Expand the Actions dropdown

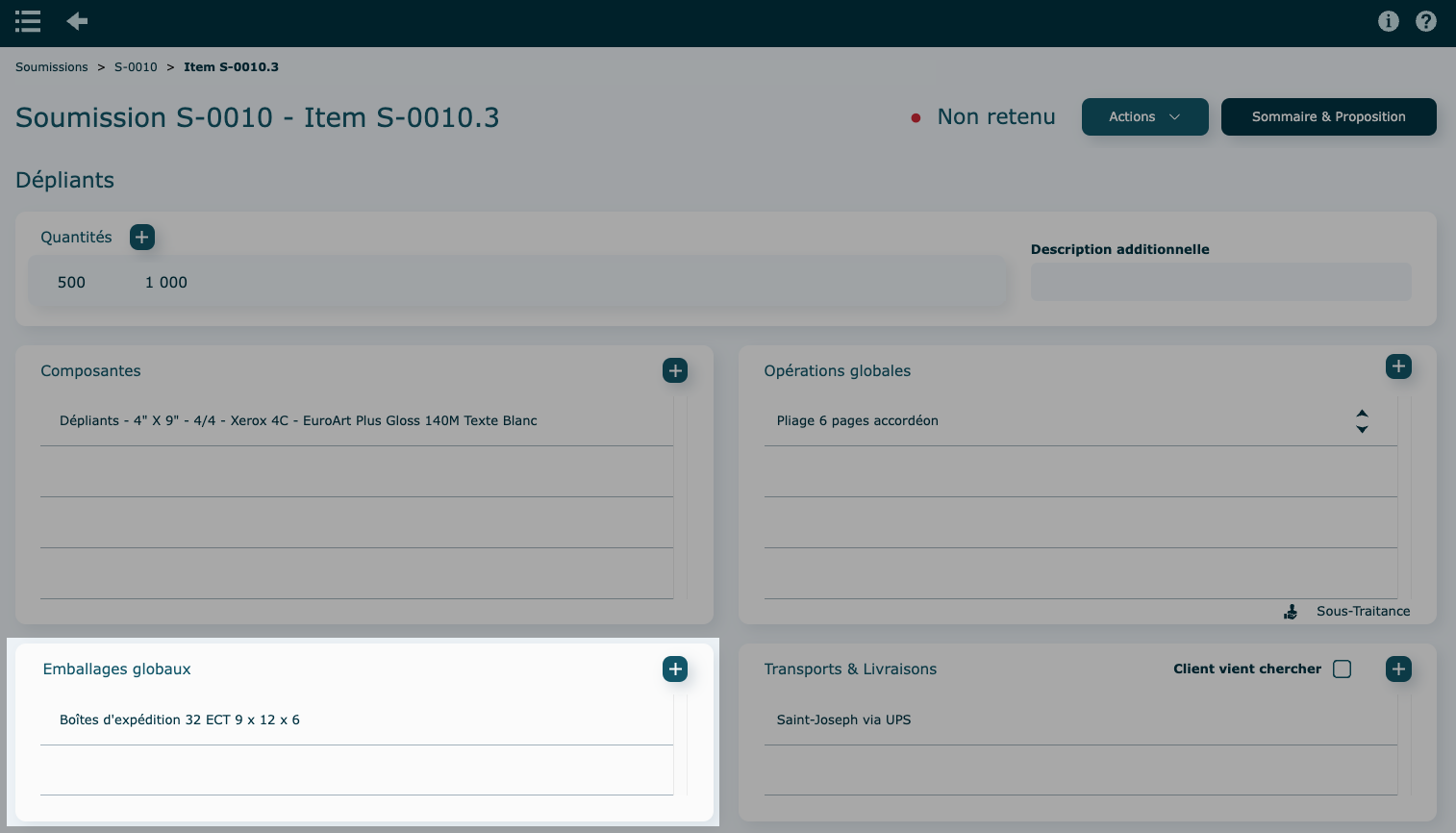pos(1144,116)
